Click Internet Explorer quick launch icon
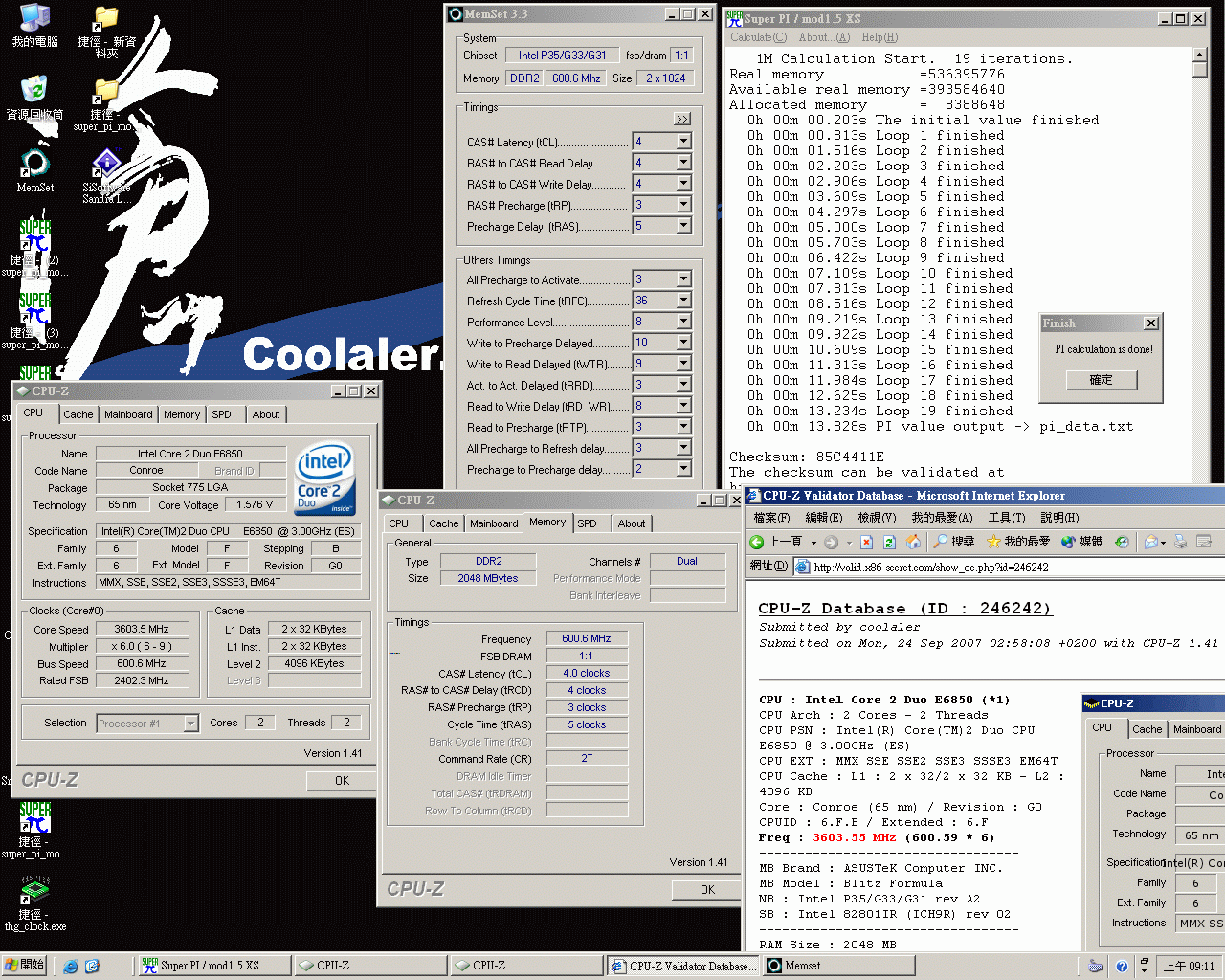 click(x=71, y=967)
